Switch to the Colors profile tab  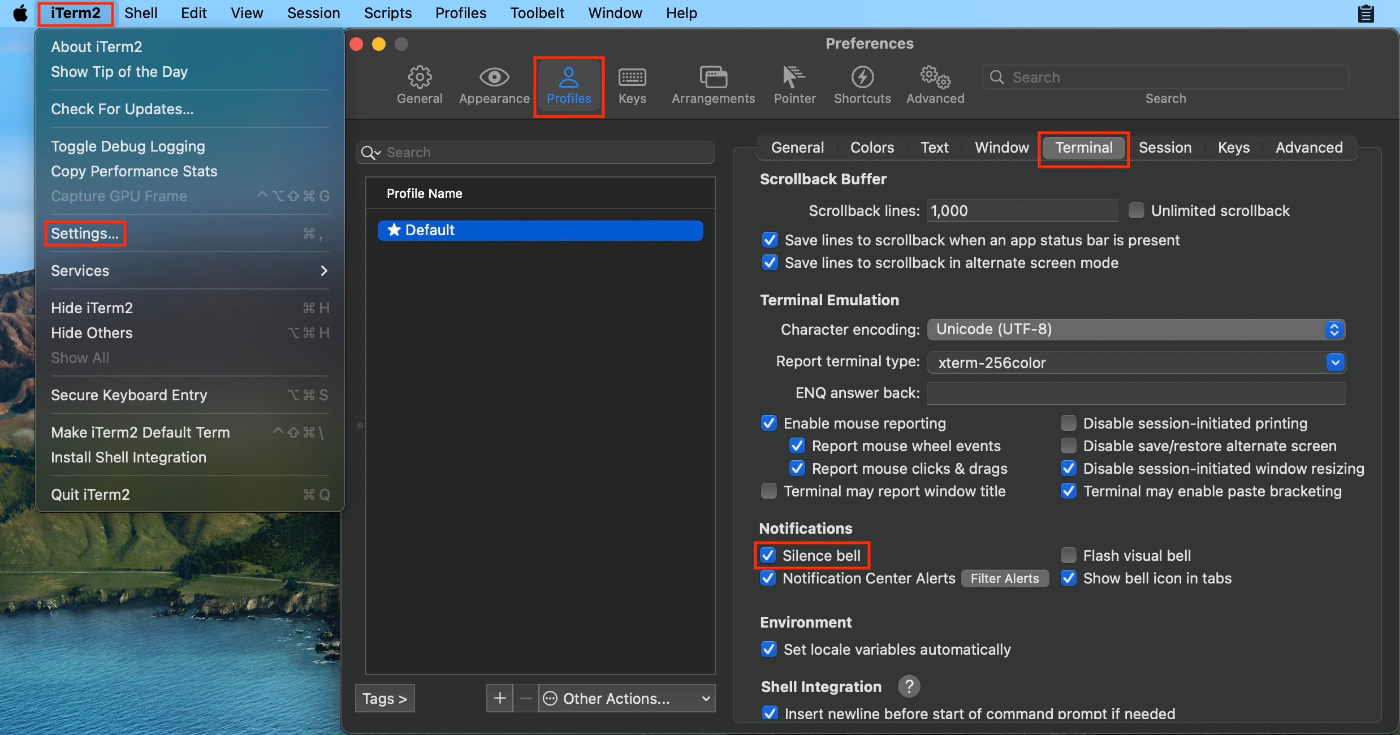872,147
